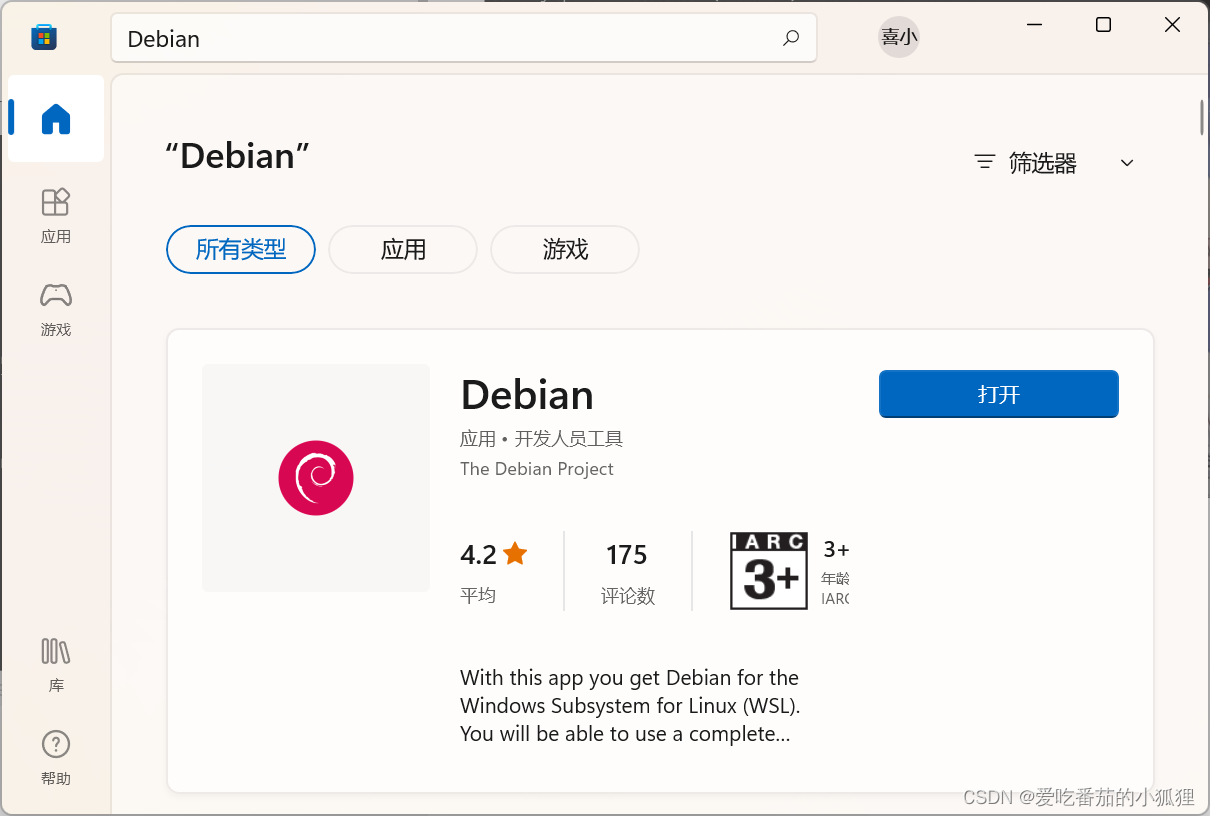Go to the Home sidebar icon

56,119
